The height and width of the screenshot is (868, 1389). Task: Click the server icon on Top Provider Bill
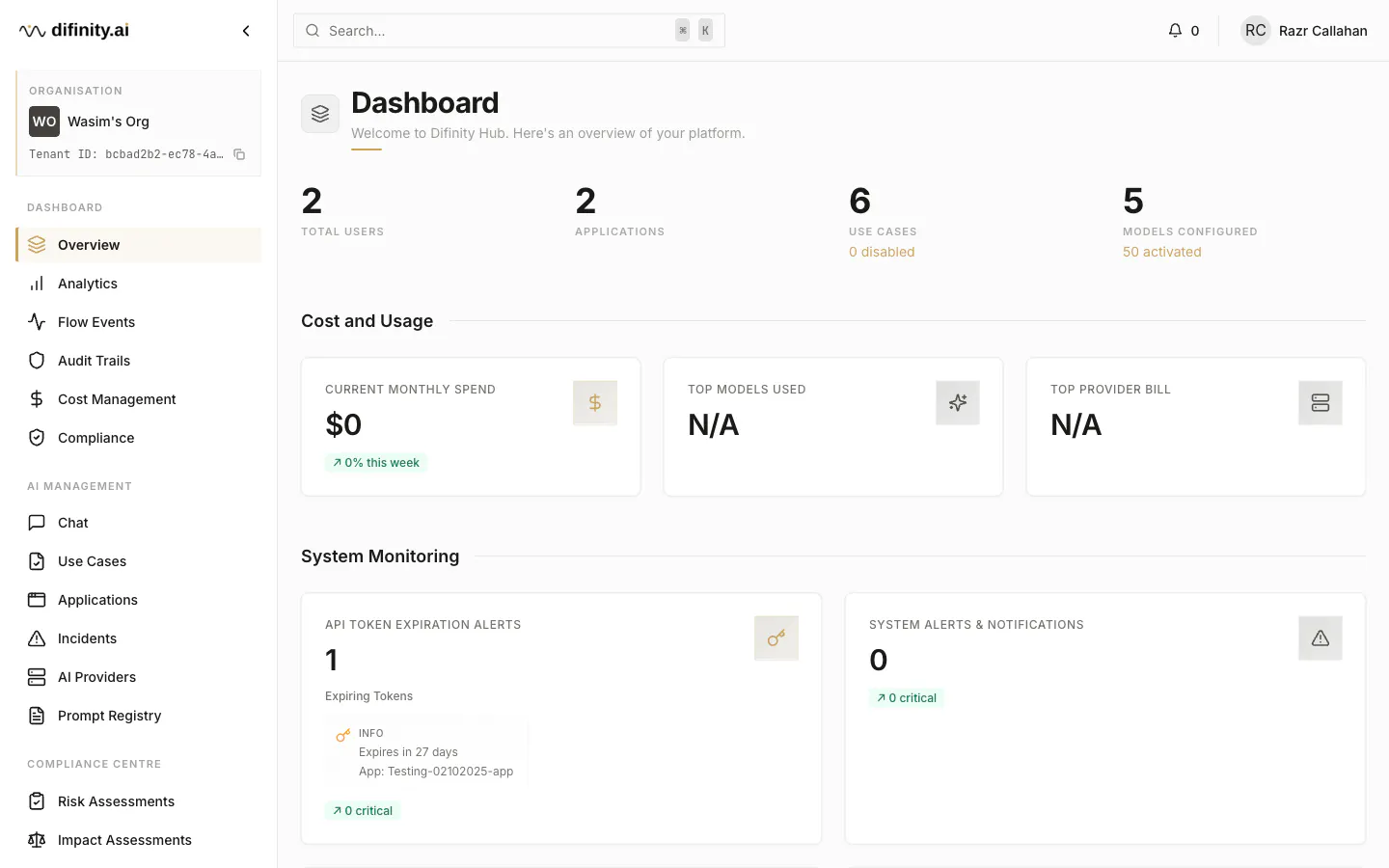pyautogui.click(x=1321, y=403)
